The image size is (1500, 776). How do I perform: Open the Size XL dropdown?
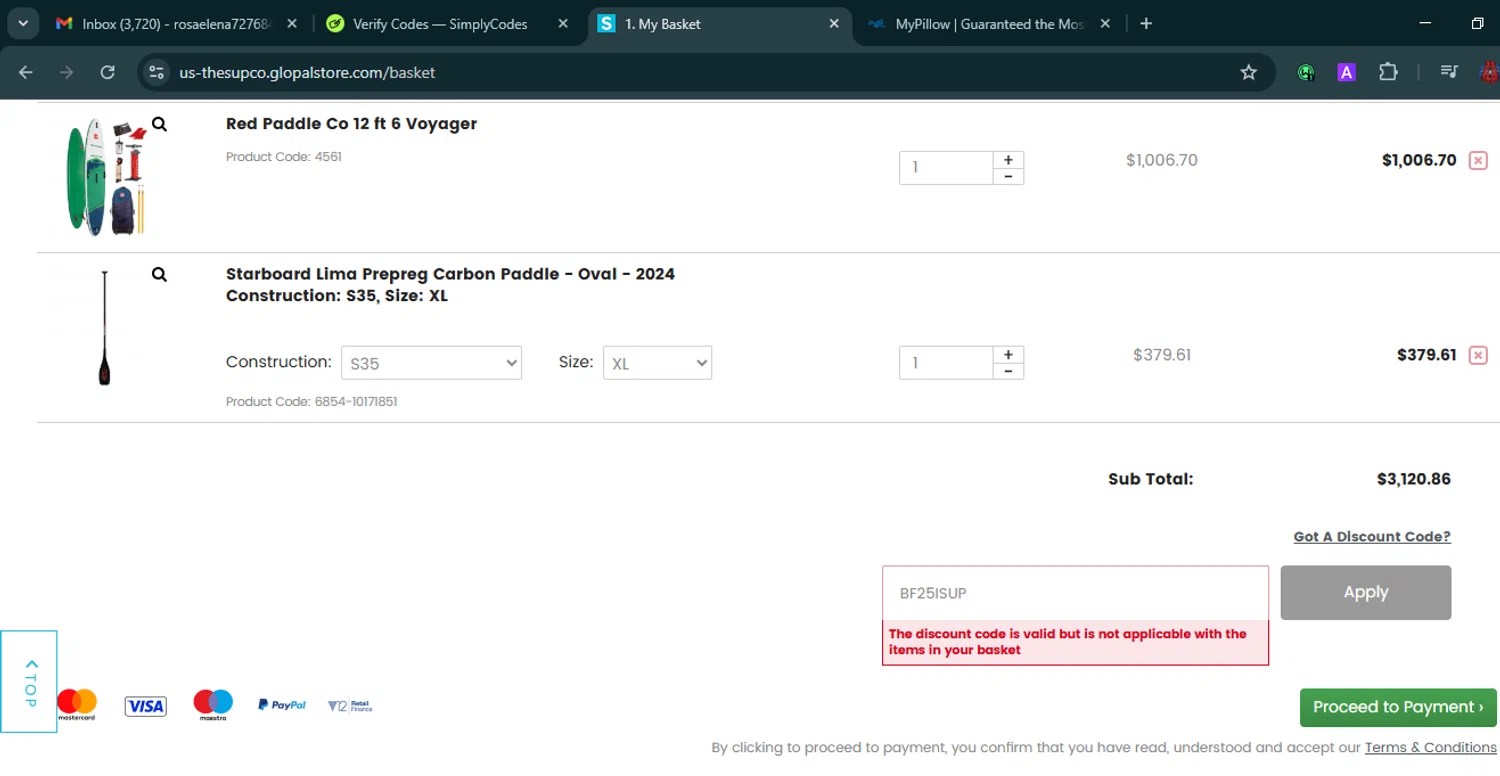657,363
